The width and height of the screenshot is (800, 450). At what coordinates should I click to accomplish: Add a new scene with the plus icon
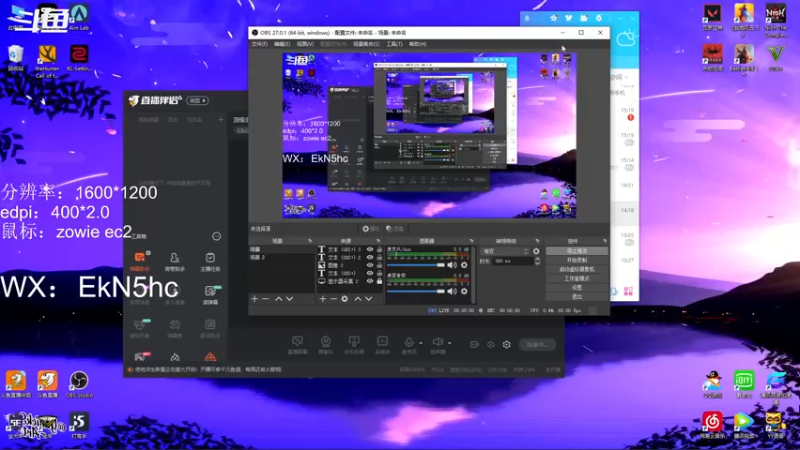[255, 299]
